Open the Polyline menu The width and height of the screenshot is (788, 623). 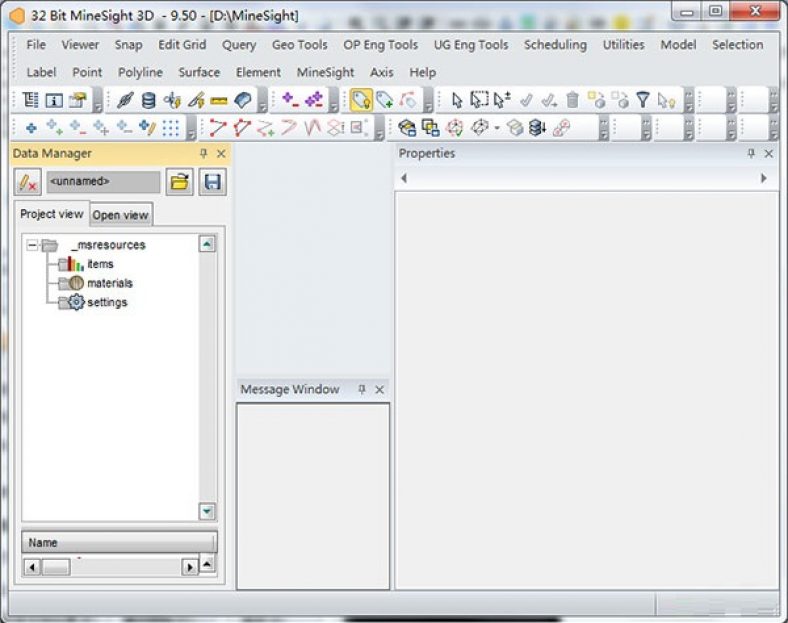coord(140,72)
